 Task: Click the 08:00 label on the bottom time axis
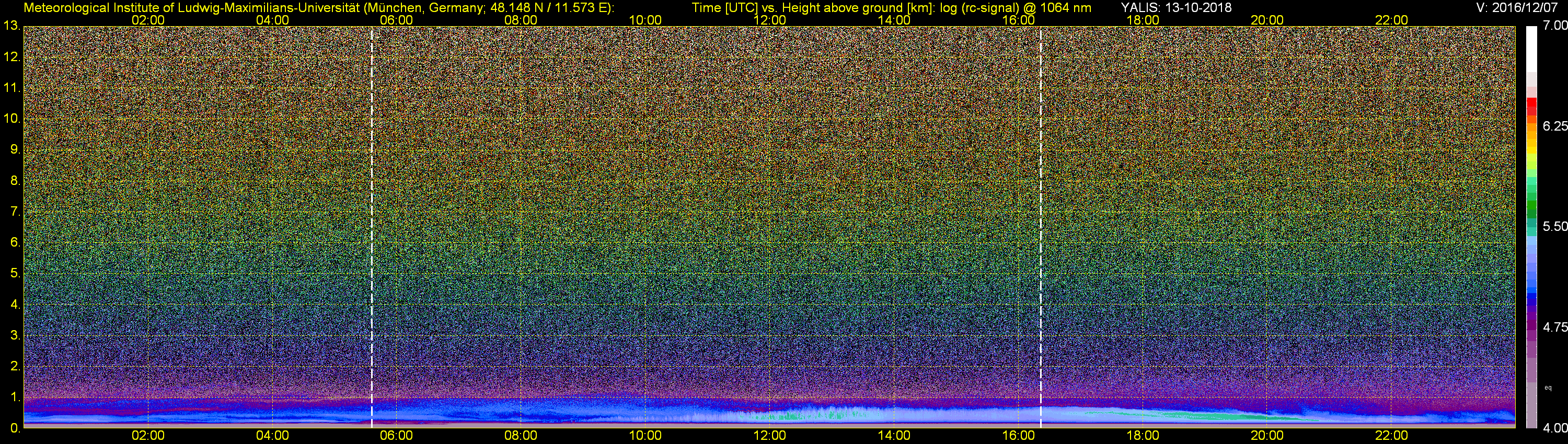[x=521, y=436]
